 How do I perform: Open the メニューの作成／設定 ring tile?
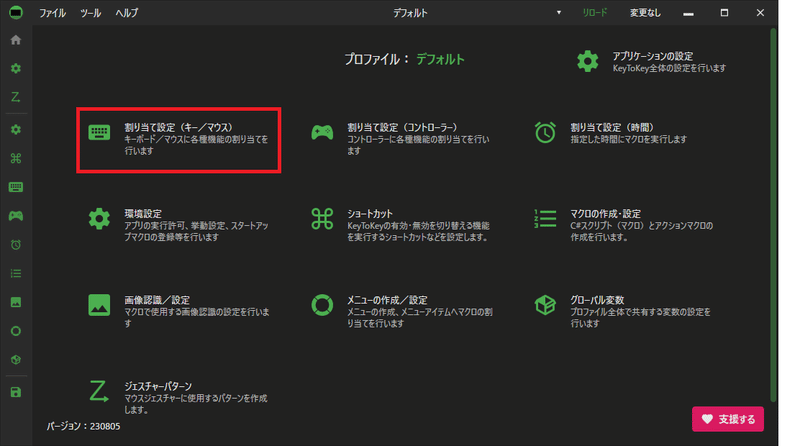coord(401,311)
